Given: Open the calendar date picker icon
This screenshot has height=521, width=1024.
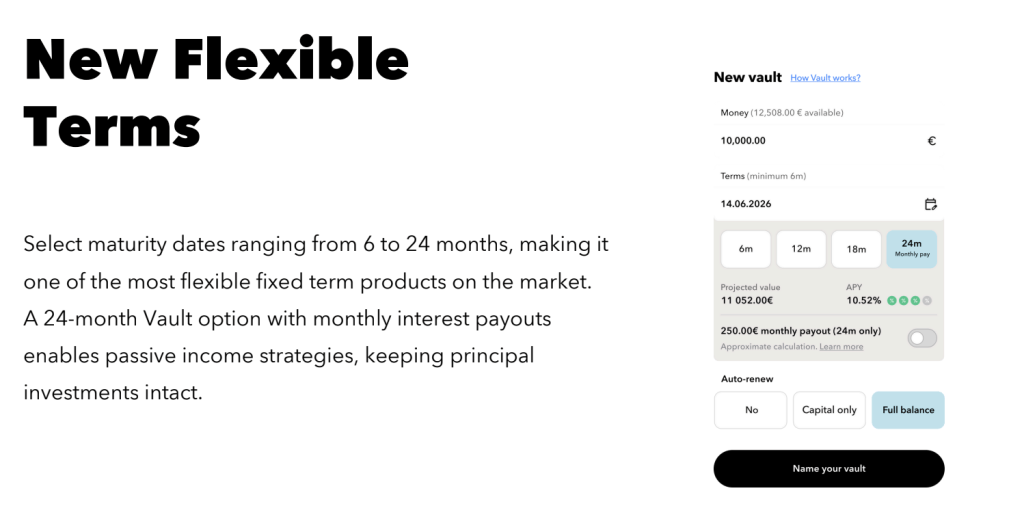Looking at the screenshot, I should pyautogui.click(x=931, y=204).
